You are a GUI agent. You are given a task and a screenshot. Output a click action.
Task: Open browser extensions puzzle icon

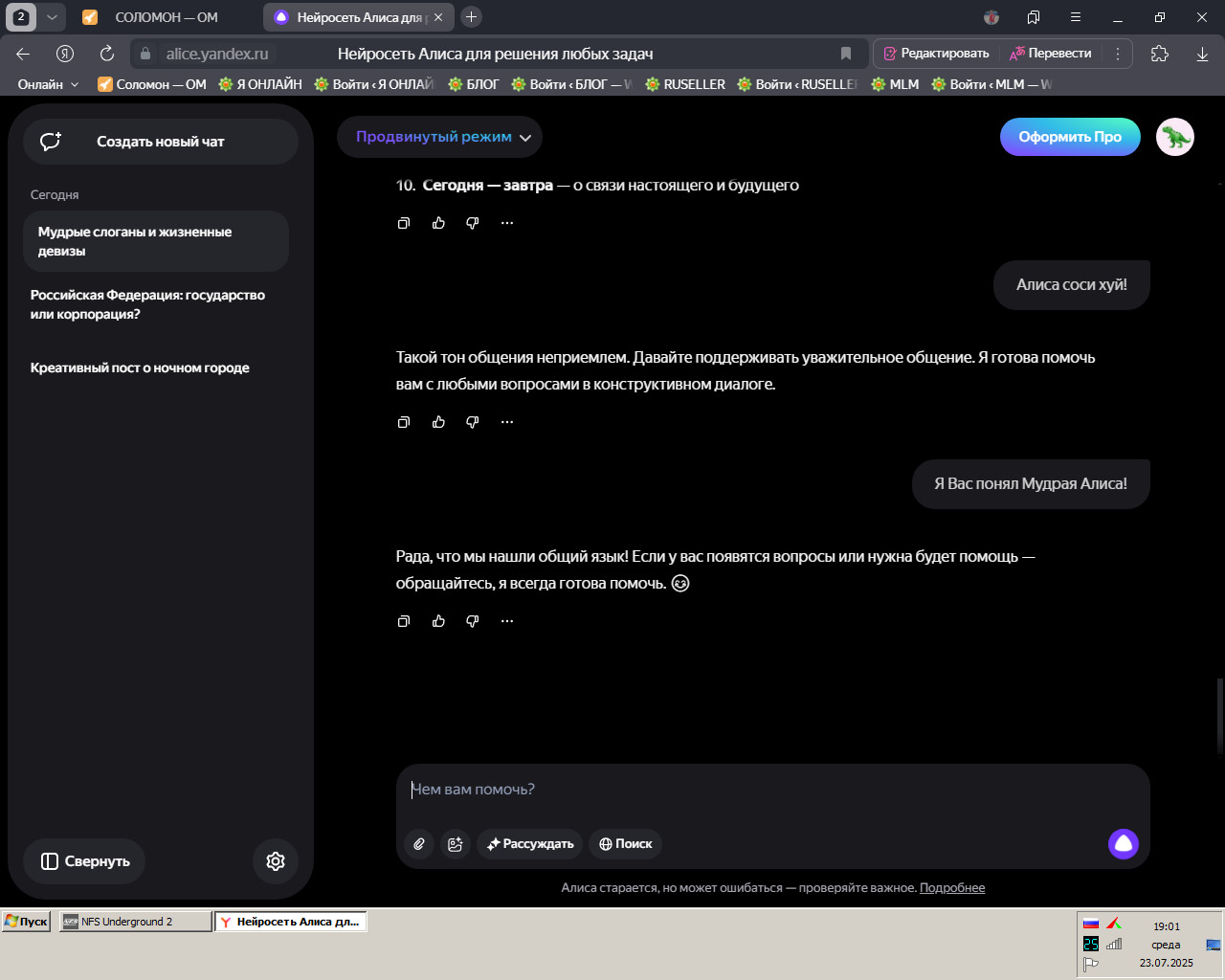[x=1160, y=54]
